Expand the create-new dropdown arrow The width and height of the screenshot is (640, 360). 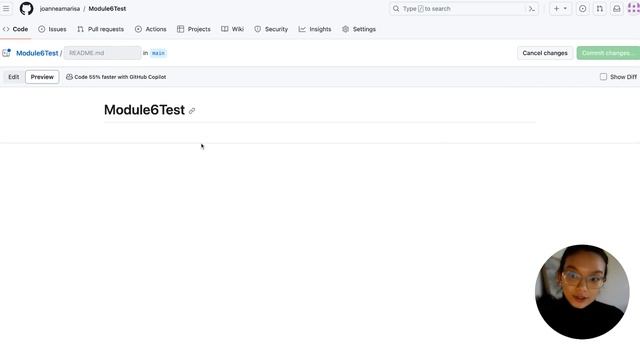click(566, 9)
